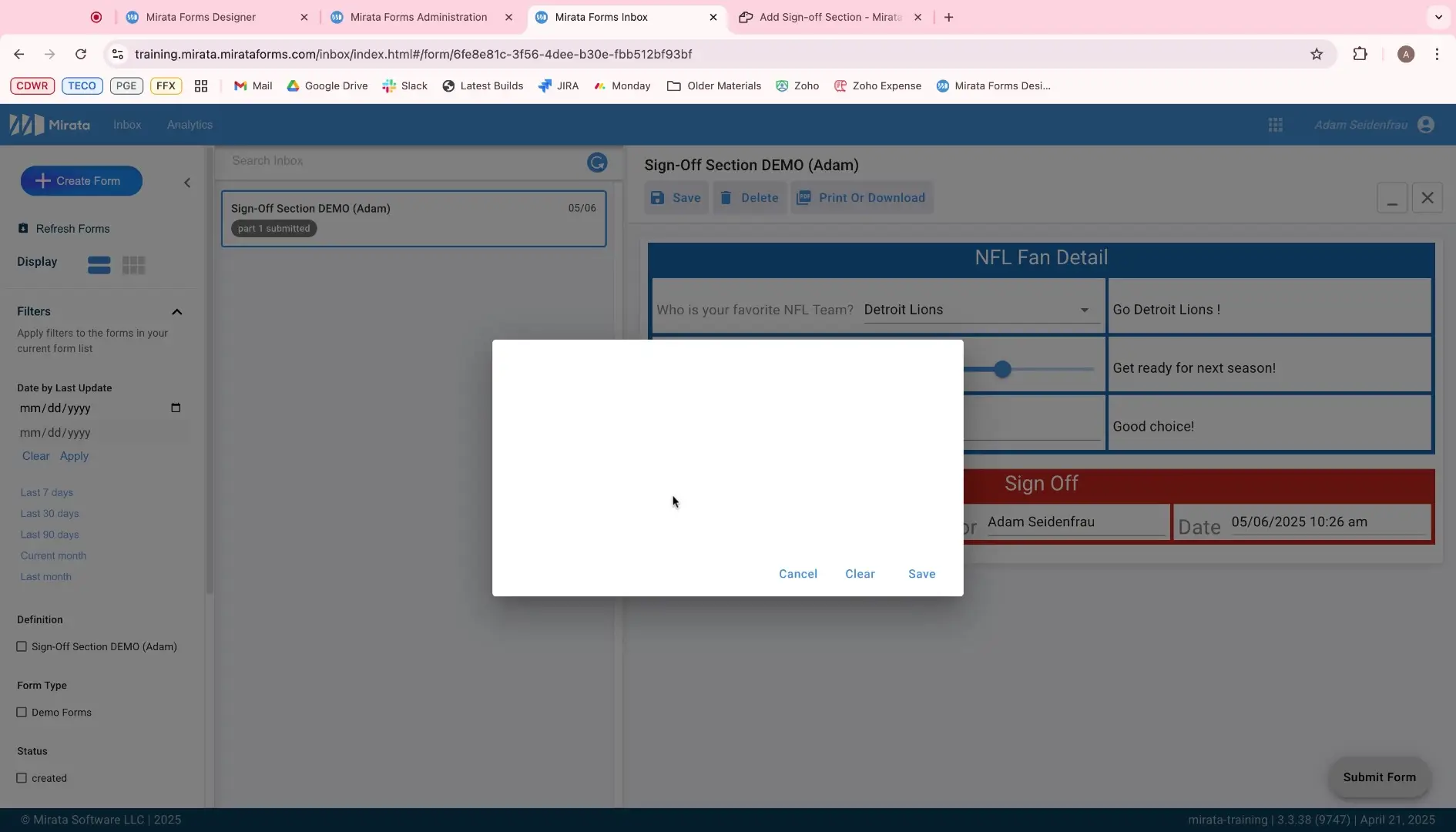Click the Refresh Forms icon

click(22, 229)
